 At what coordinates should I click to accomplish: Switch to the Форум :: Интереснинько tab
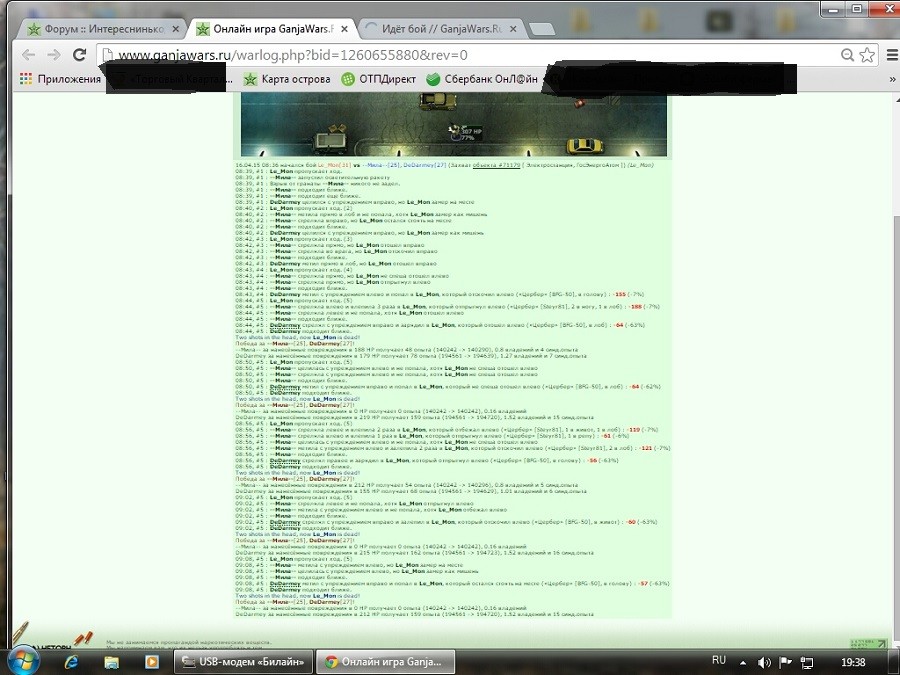click(103, 29)
